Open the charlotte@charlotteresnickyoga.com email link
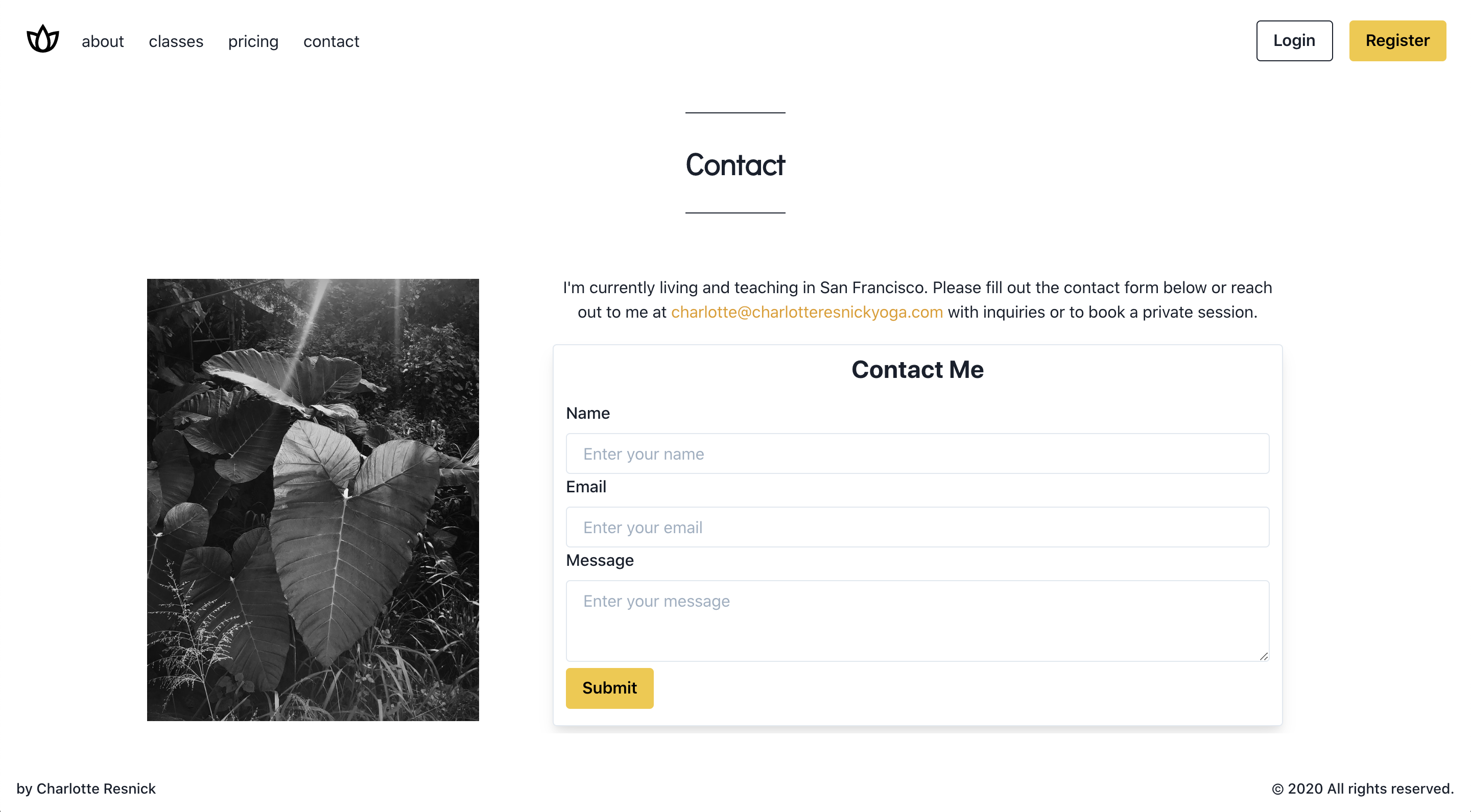This screenshot has height=812, width=1471. click(806, 313)
